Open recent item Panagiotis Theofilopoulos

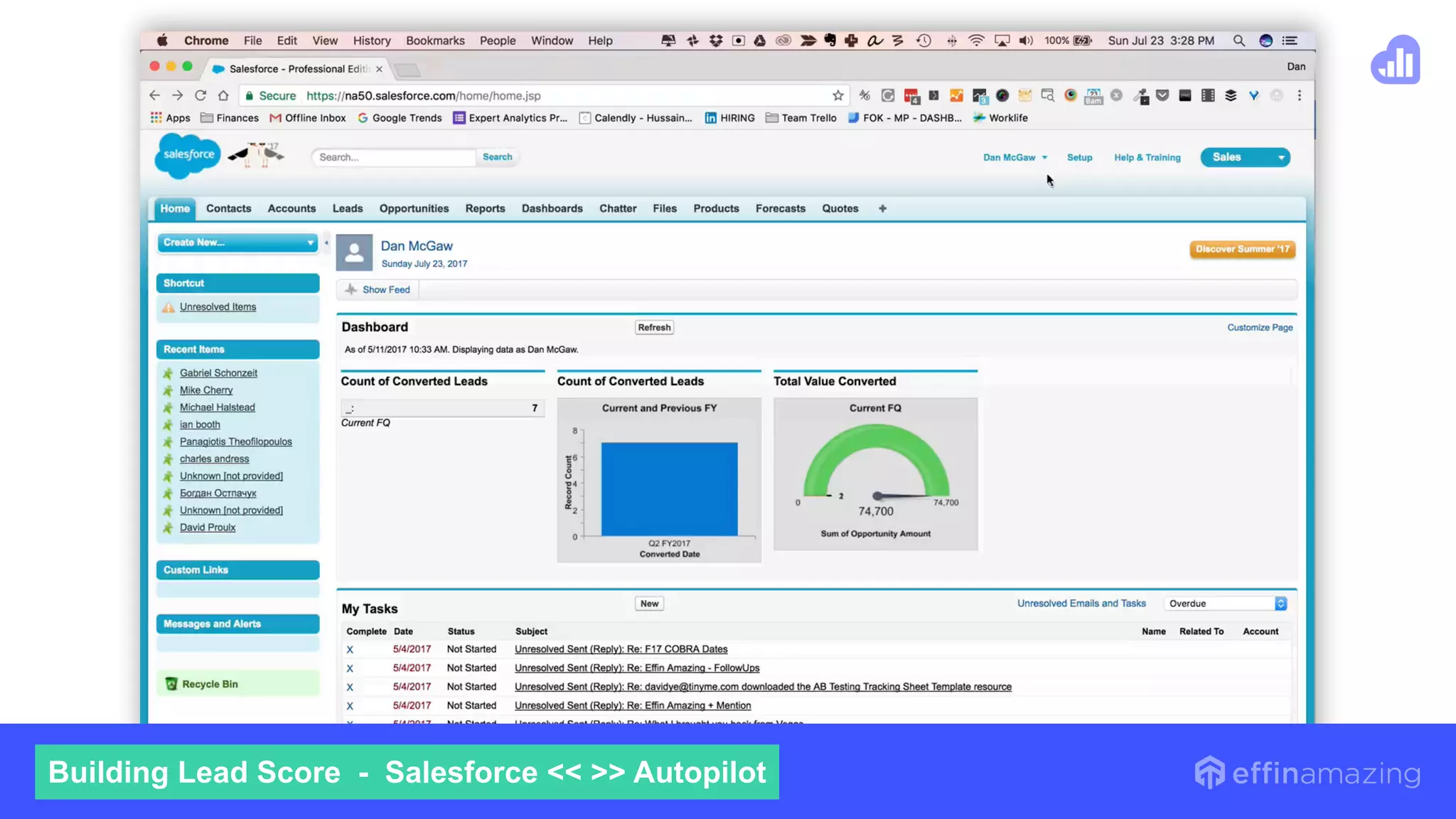coord(236,441)
